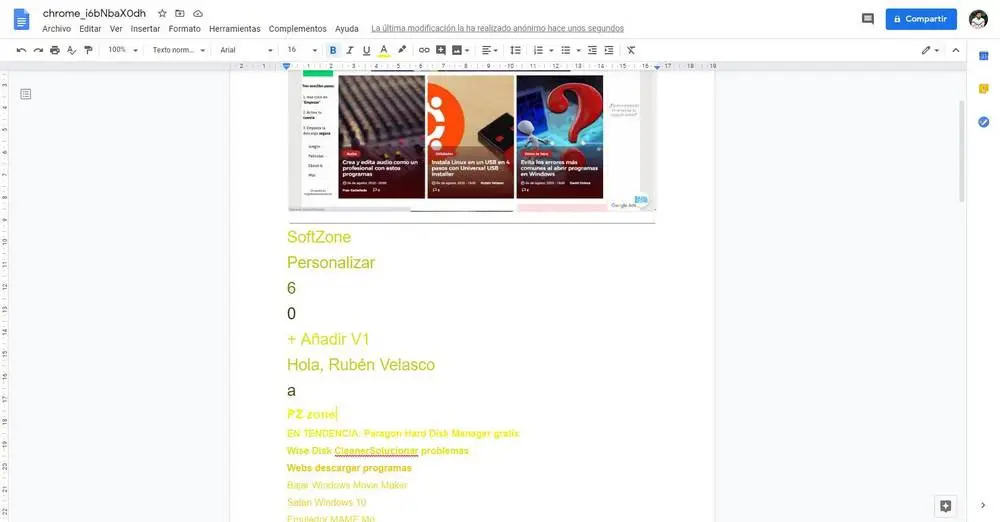Open the comment history icon
The width and height of the screenshot is (1000, 522).
pos(867,19)
